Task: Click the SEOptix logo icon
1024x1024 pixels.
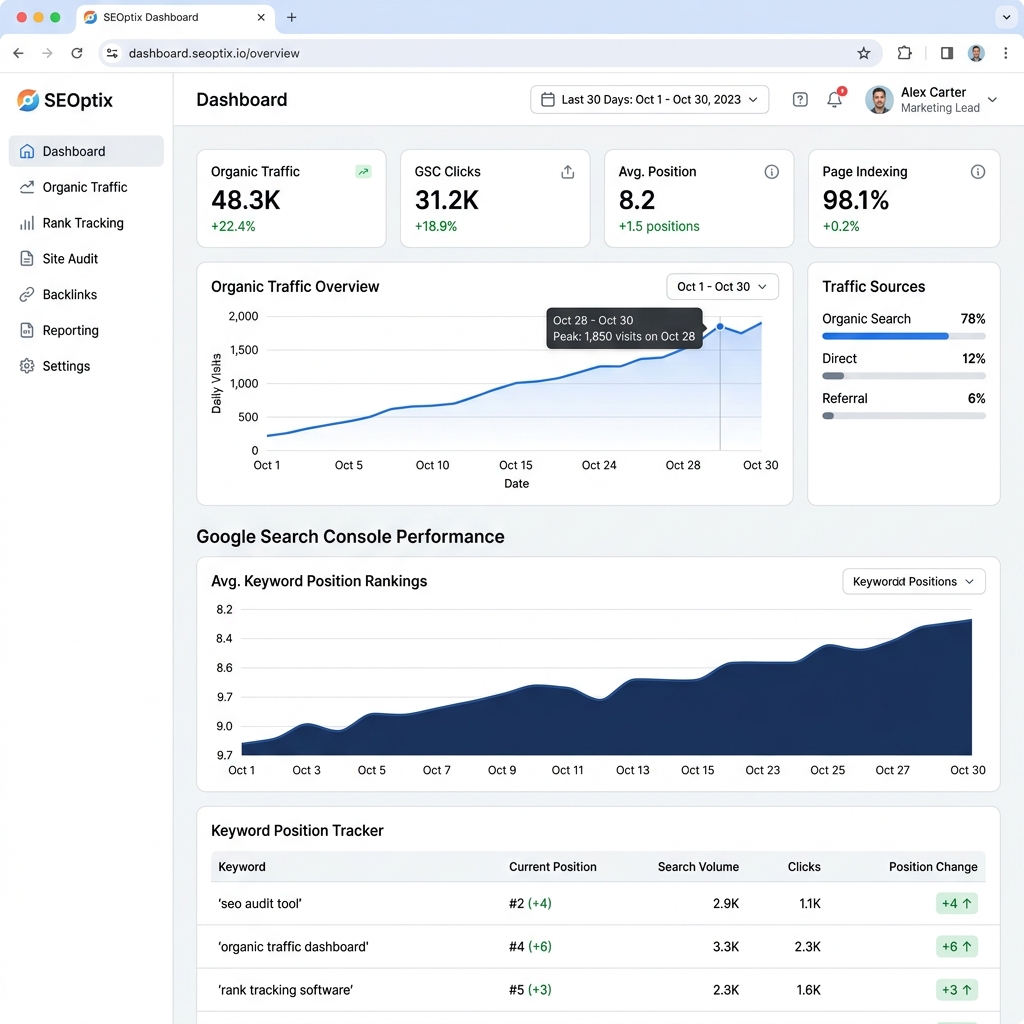Action: tap(27, 100)
